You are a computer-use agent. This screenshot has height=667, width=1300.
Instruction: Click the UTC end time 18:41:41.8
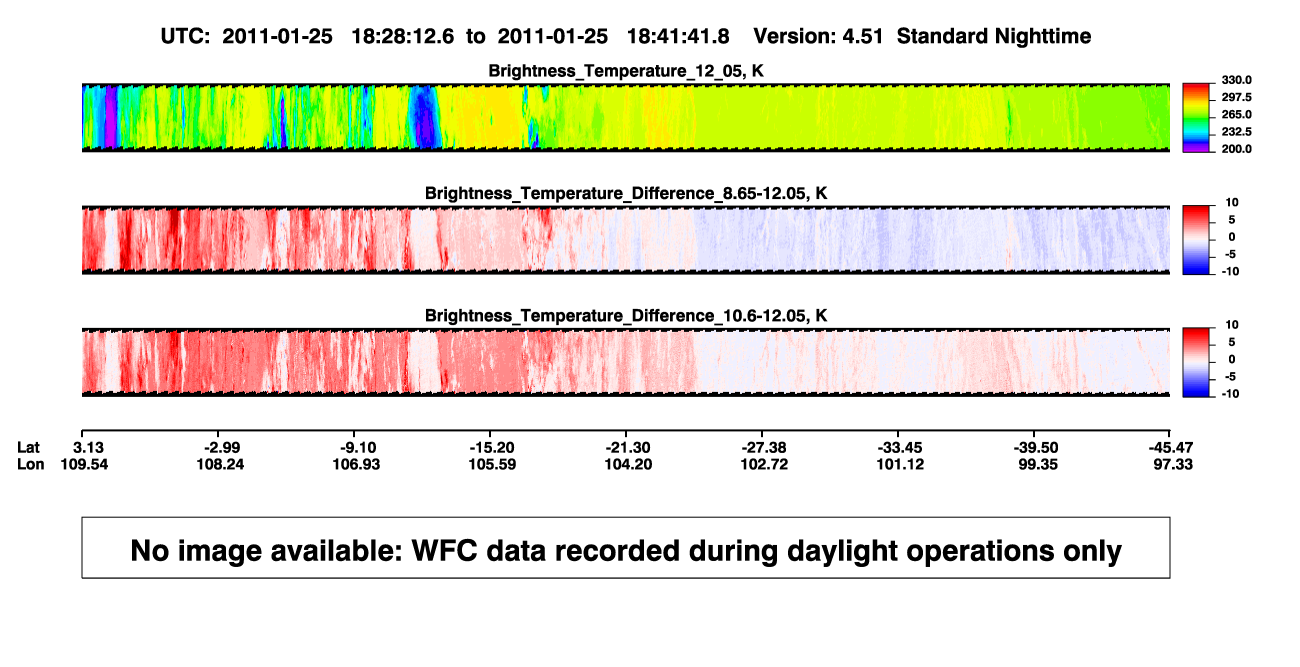click(678, 36)
